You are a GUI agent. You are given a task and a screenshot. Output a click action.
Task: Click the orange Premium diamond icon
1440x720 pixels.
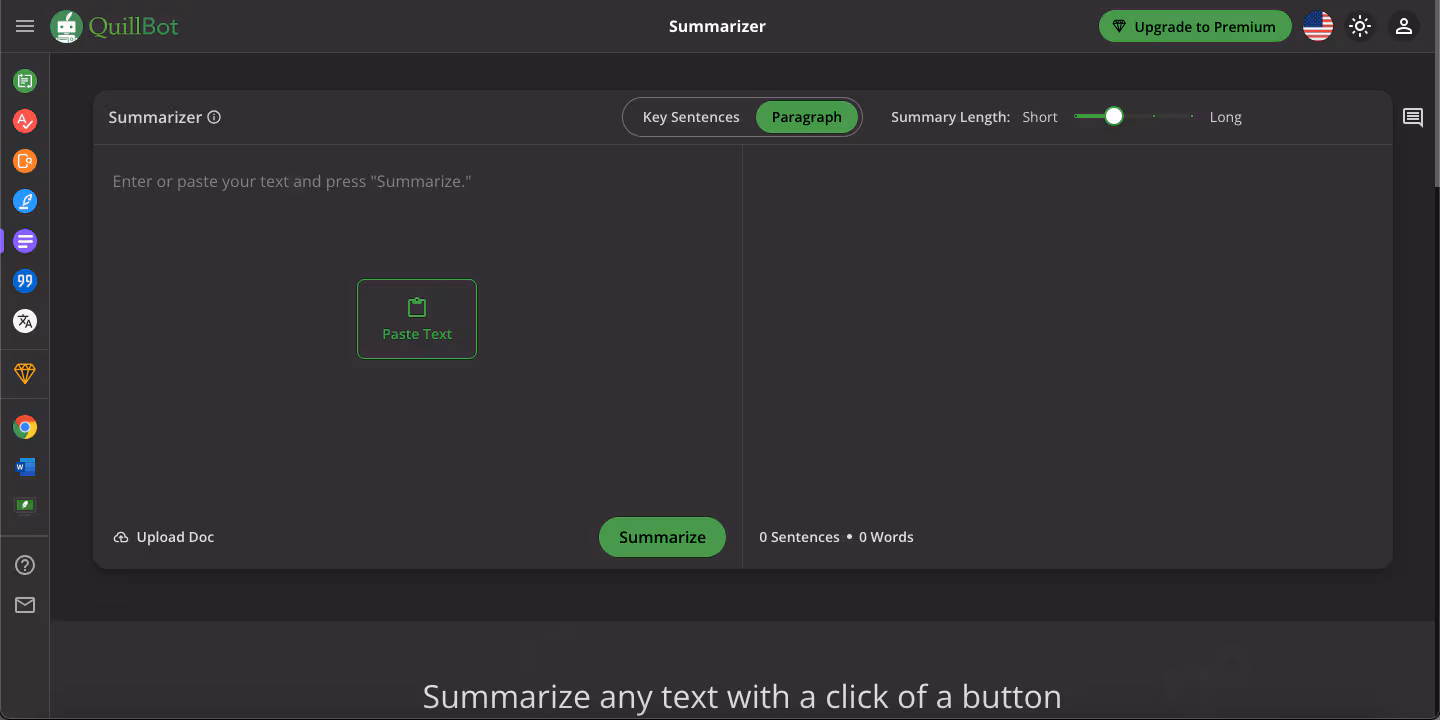[25, 373]
